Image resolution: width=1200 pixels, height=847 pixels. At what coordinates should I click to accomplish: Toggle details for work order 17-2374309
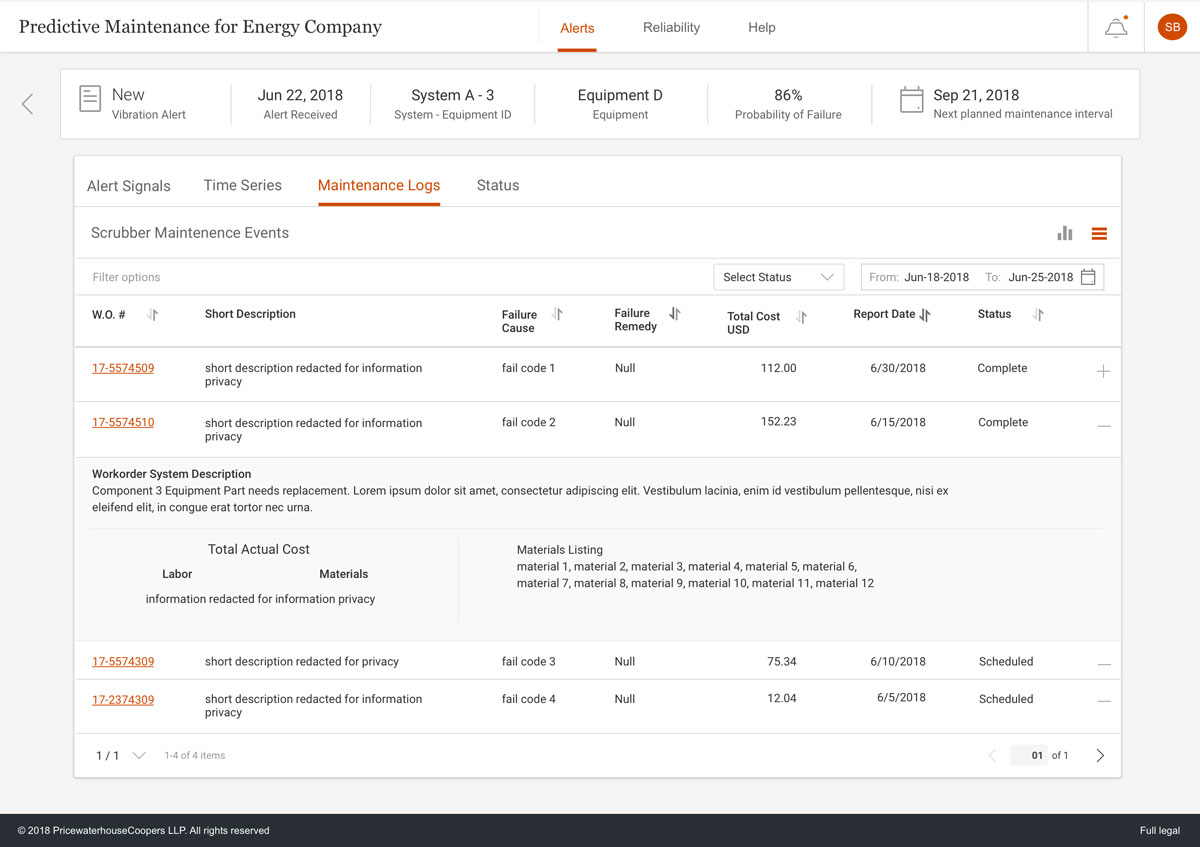click(x=1104, y=701)
